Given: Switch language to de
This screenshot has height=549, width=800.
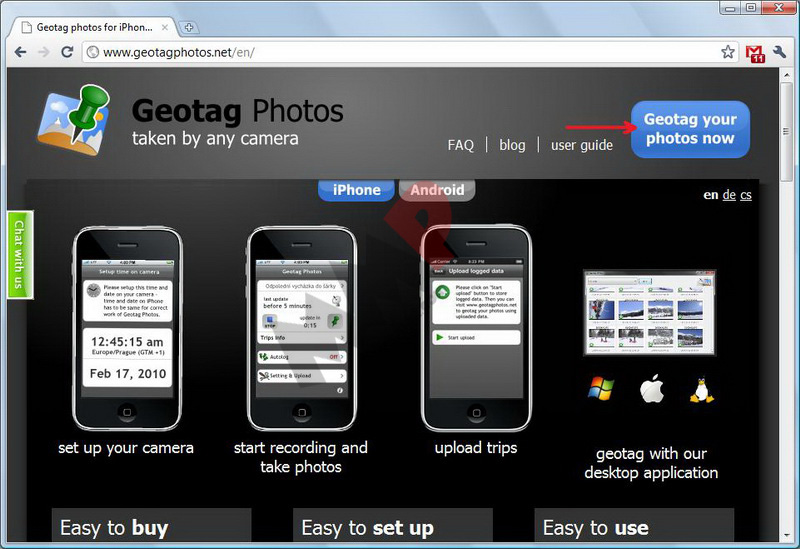Looking at the screenshot, I should pyautogui.click(x=729, y=195).
